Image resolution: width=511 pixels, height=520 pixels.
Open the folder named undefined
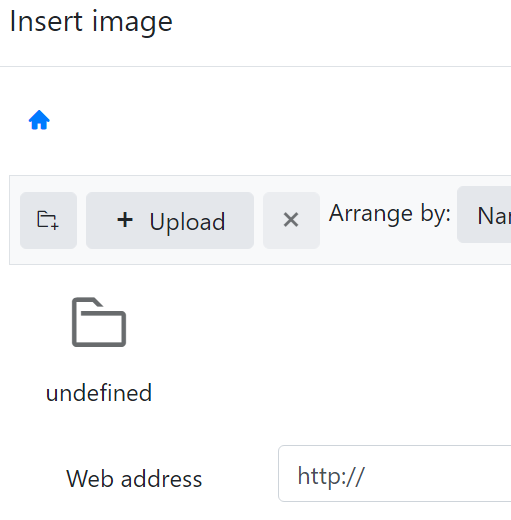[99, 350]
